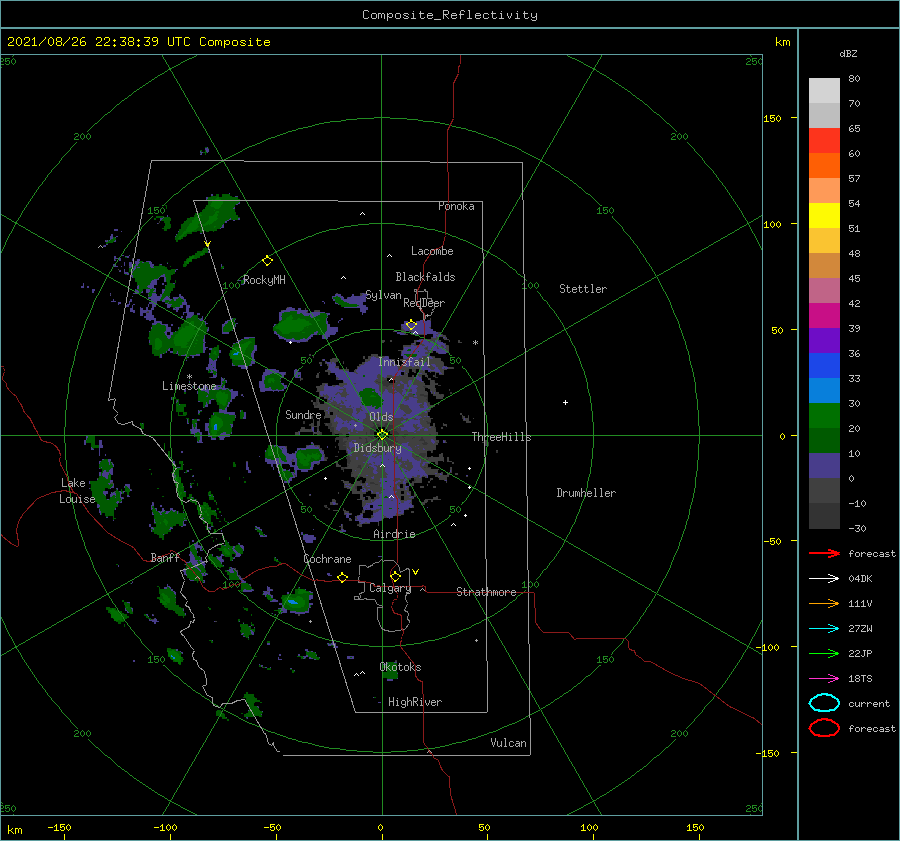
Task: Click the yellow diamond marker below Cochrane
Action: click(342, 577)
